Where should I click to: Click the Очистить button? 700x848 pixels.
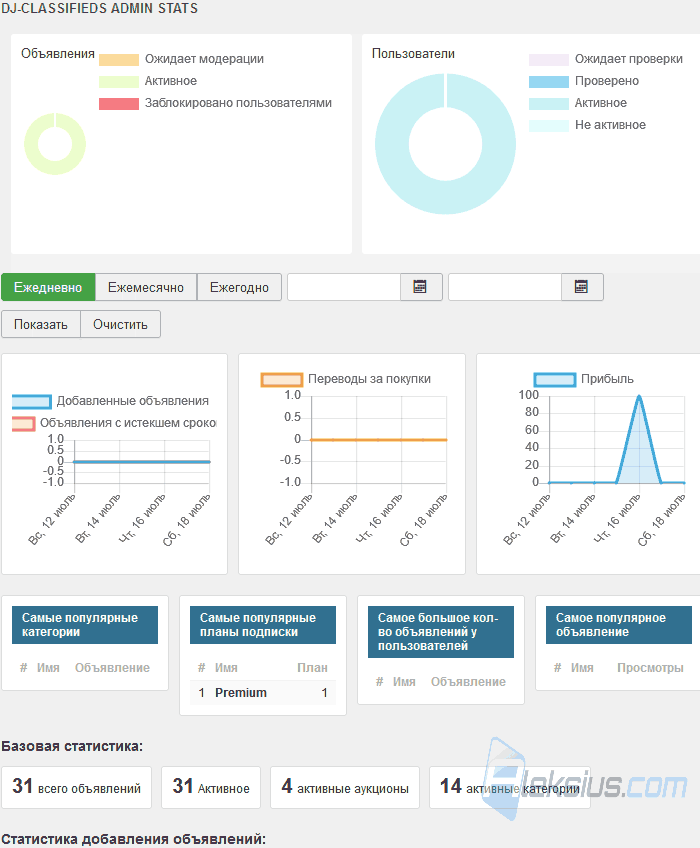[120, 324]
